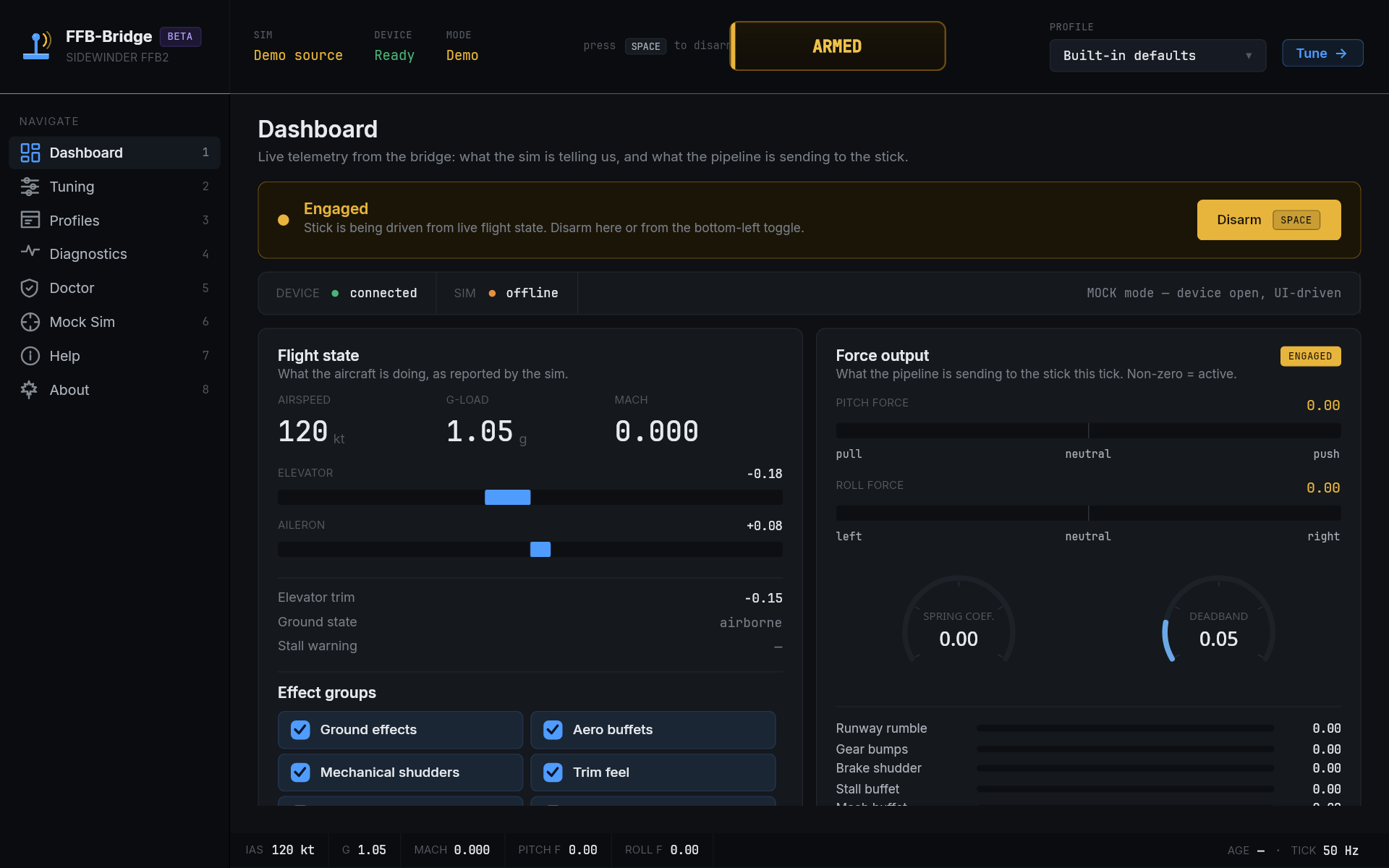Screen dimensions: 1389x868
Task: Click the Diagnostics pulse icon
Action: coord(30,252)
